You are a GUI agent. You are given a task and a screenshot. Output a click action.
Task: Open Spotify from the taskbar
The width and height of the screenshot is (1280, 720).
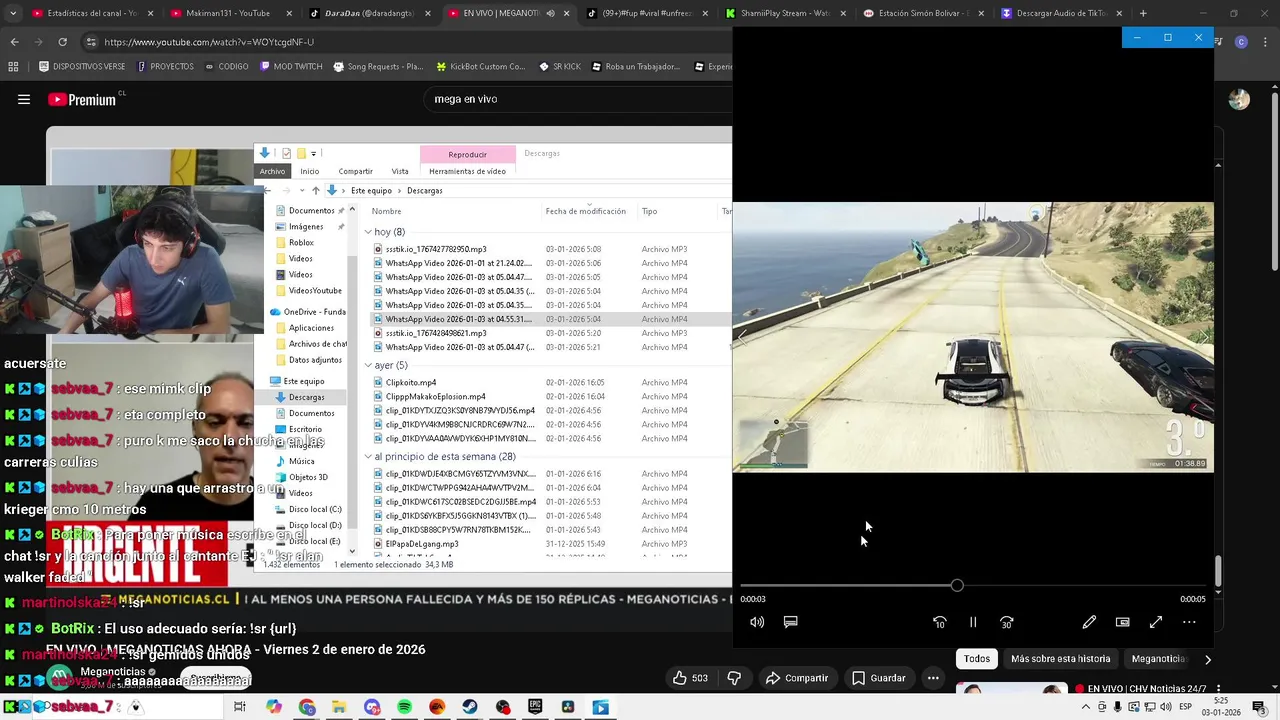click(404, 707)
